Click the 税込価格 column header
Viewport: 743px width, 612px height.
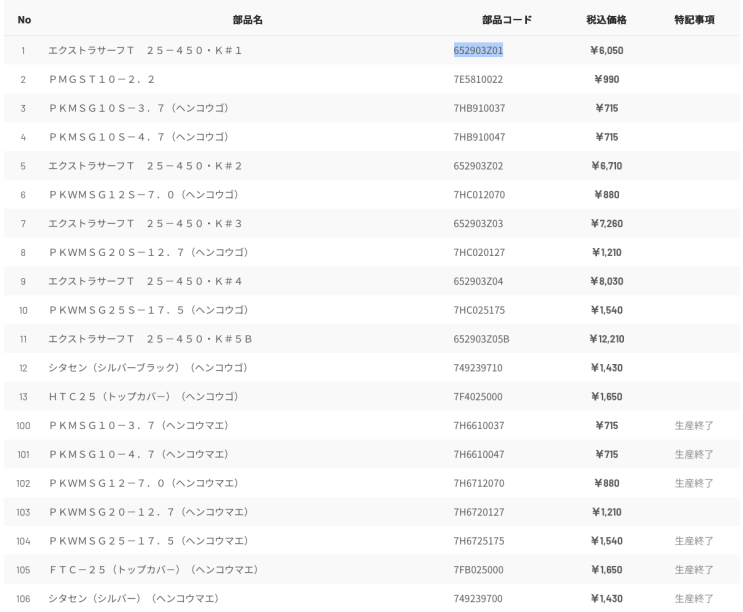607,20
